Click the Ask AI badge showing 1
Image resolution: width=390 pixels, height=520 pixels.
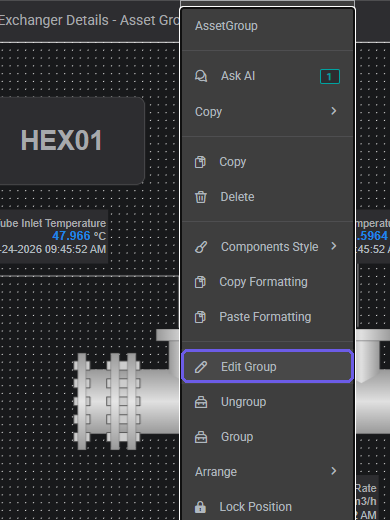pyautogui.click(x=330, y=77)
